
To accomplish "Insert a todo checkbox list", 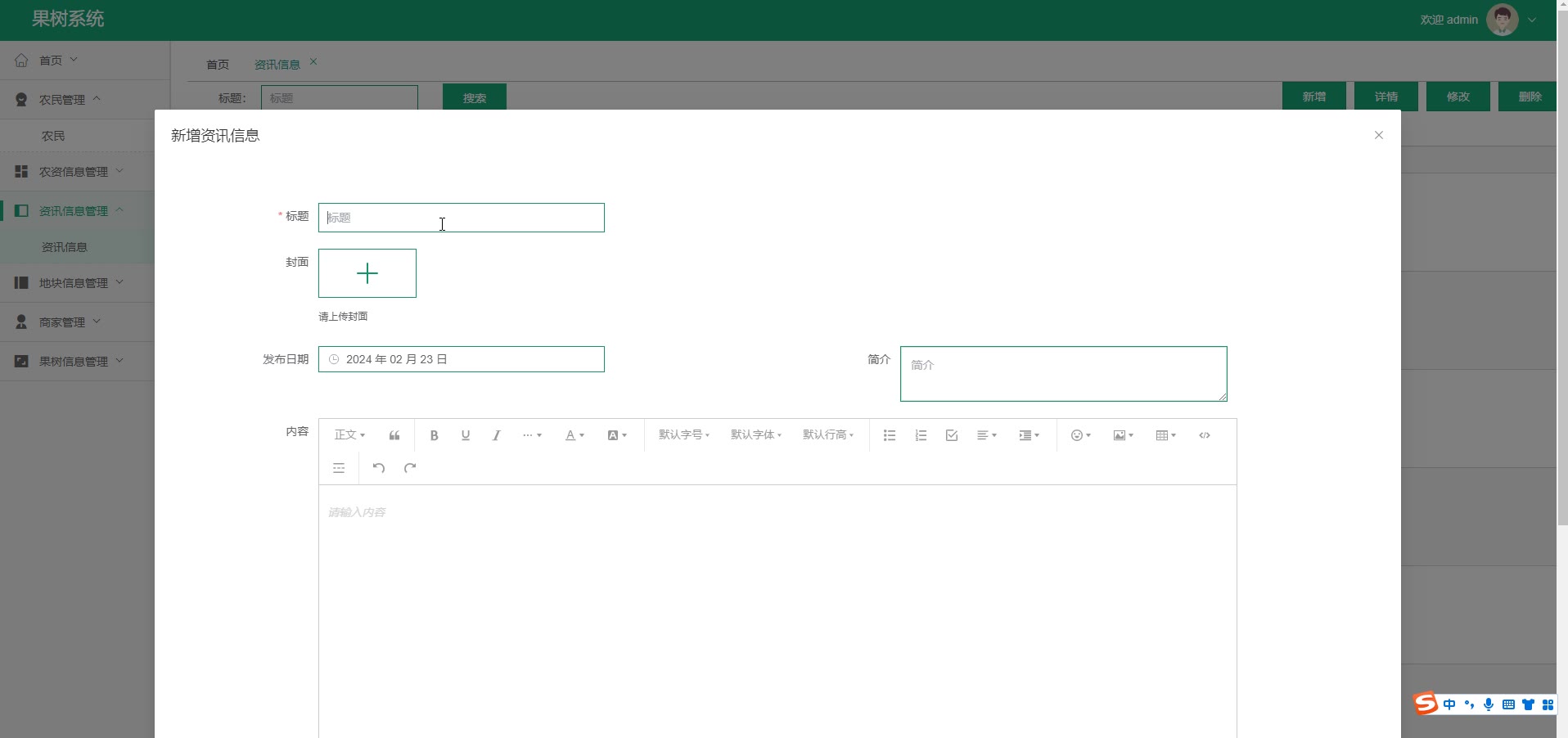I will 952,435.
